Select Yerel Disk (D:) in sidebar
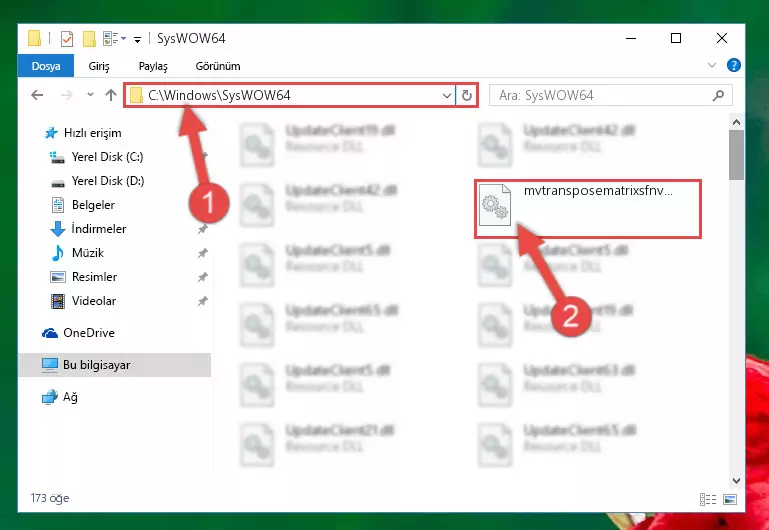769x530 pixels. 108,181
